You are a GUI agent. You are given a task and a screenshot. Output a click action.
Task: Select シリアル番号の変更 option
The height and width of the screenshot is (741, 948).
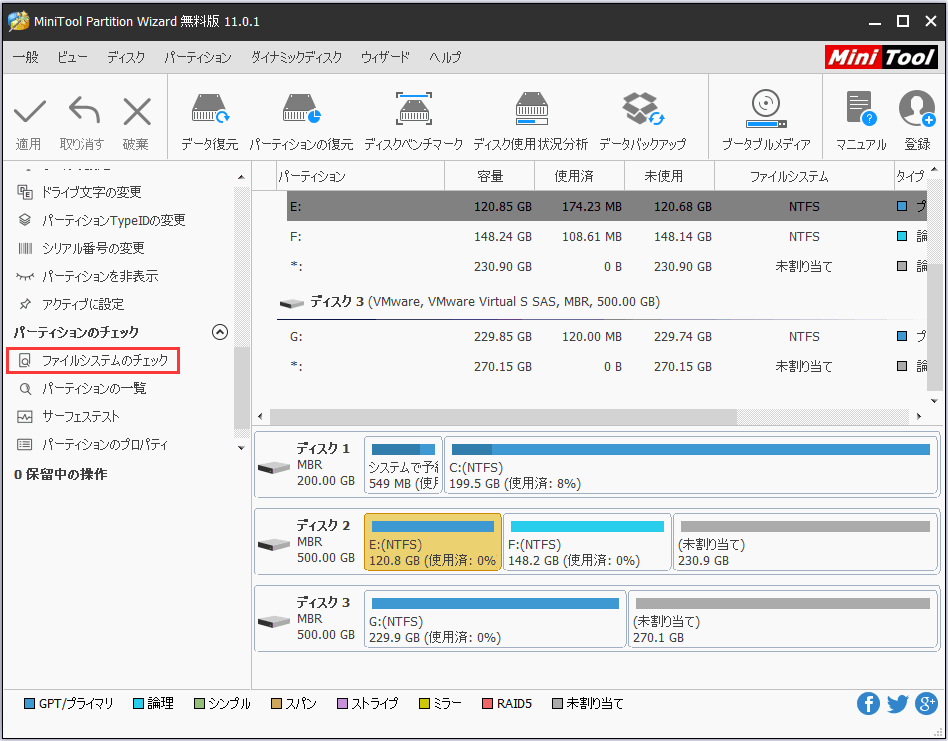click(81, 248)
